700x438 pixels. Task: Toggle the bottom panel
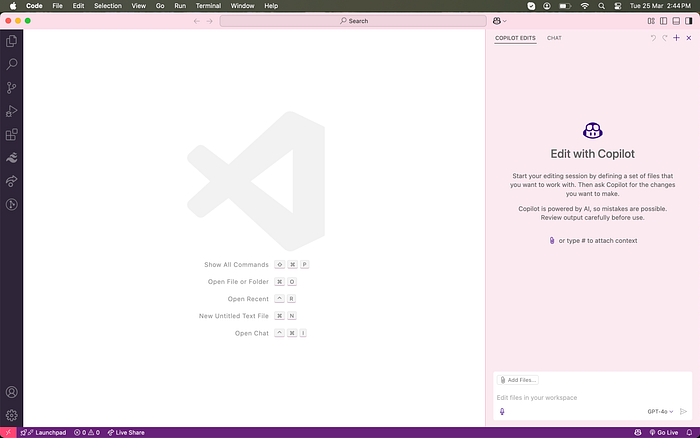(676, 21)
